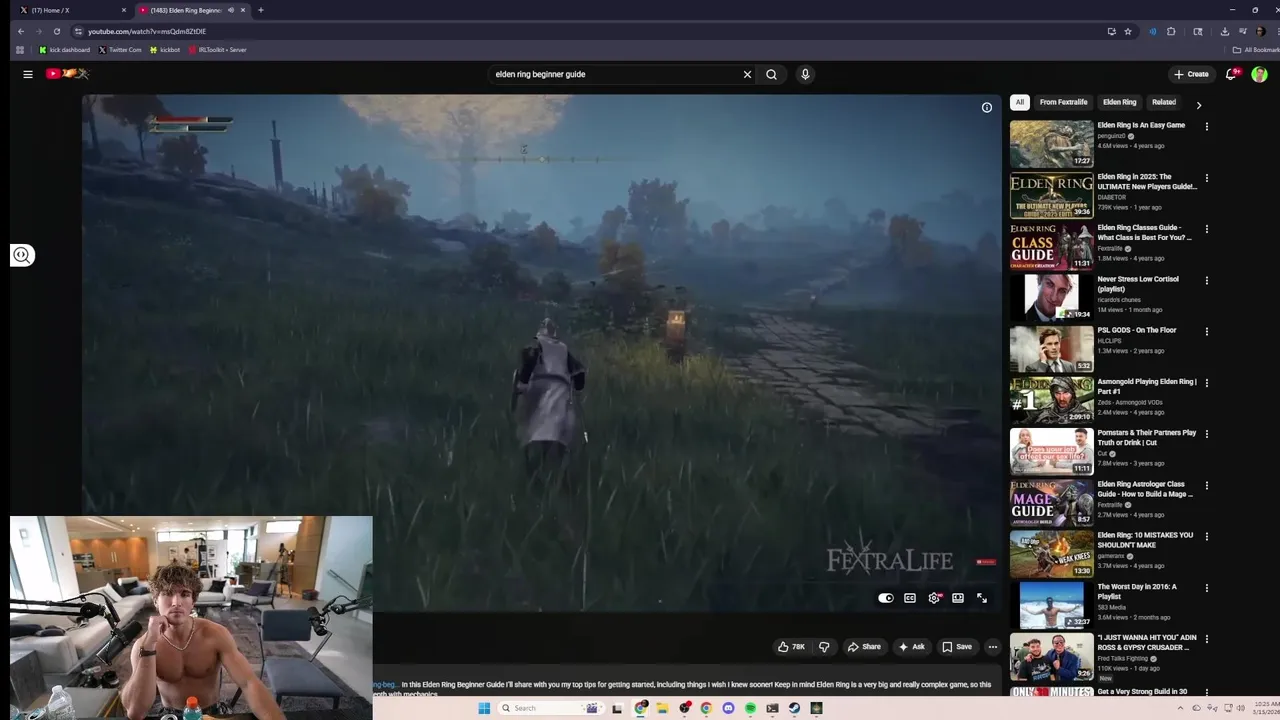Open the Windows Start menu
The width and height of the screenshot is (1280, 720).
484,708
